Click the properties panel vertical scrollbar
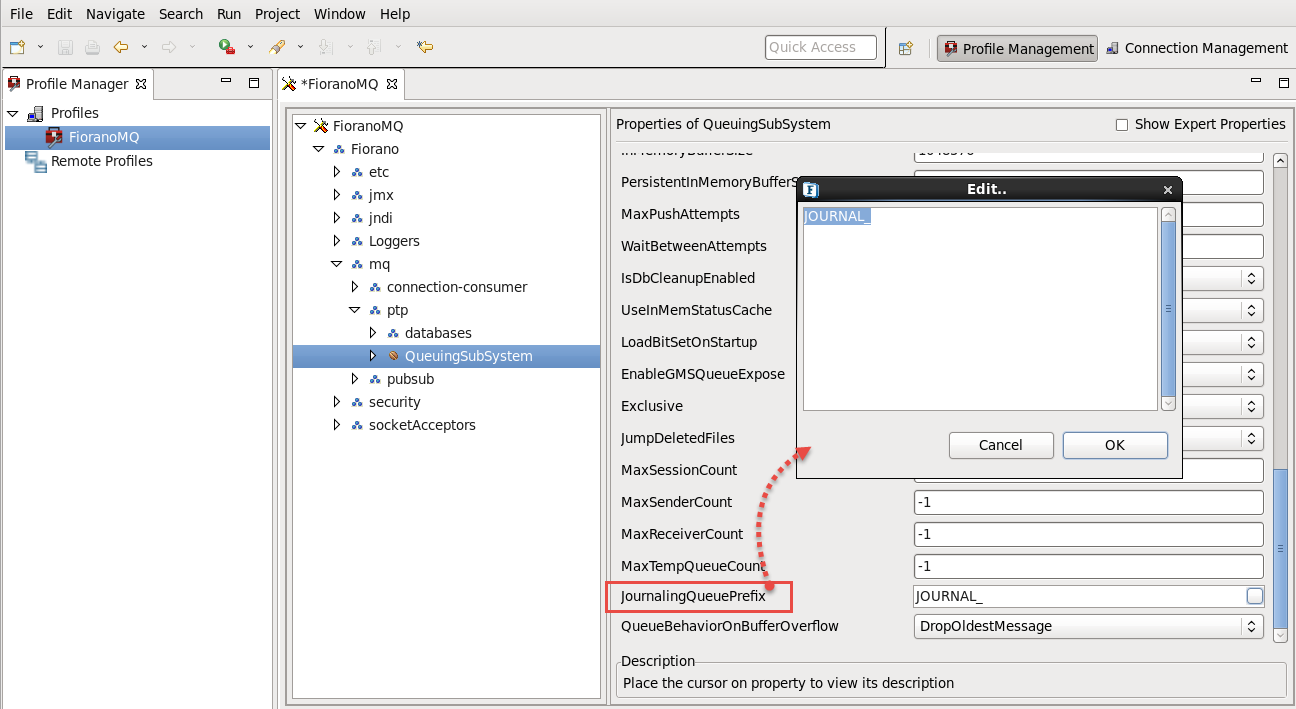The width and height of the screenshot is (1296, 709). point(1280,397)
